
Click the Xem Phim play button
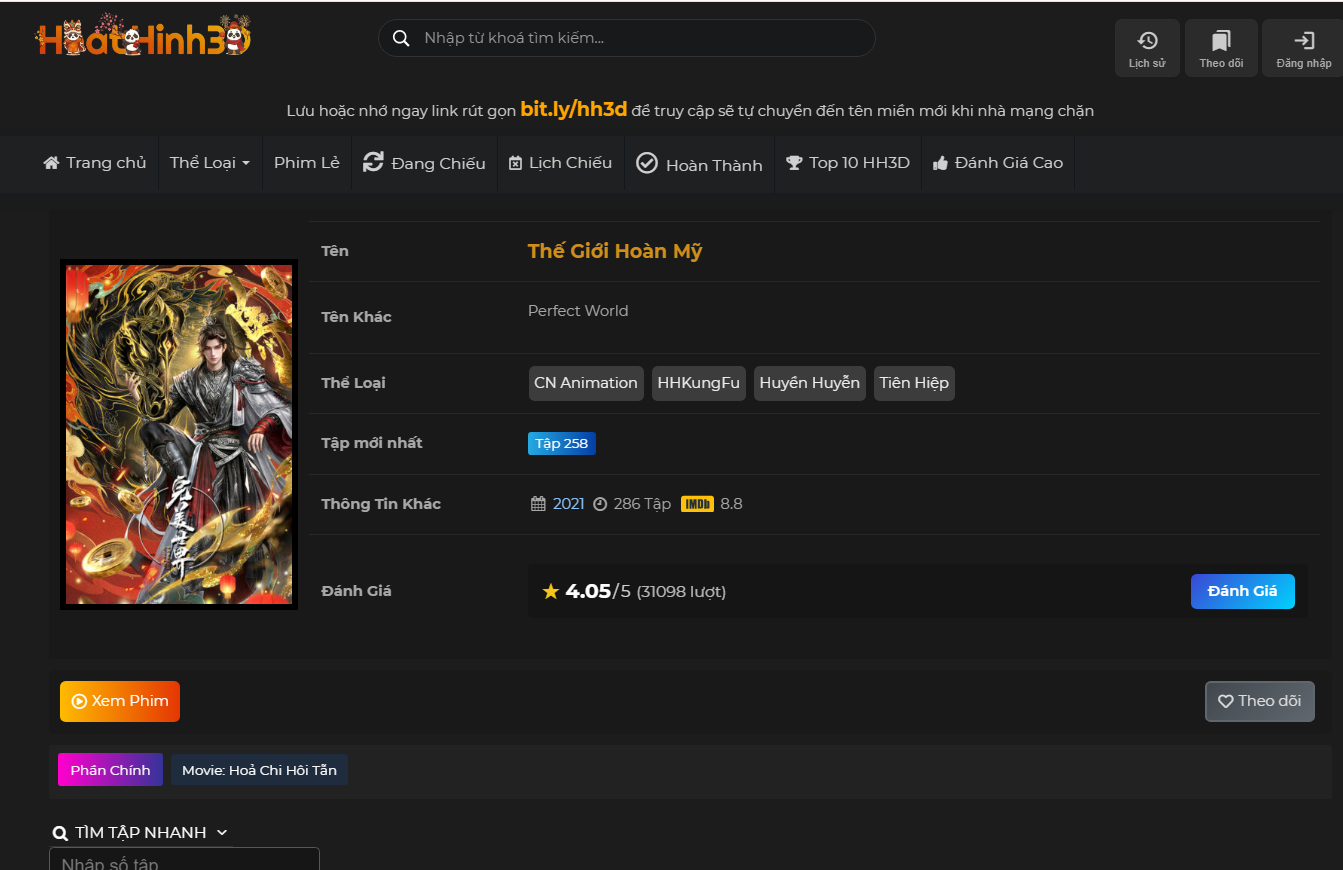point(120,701)
